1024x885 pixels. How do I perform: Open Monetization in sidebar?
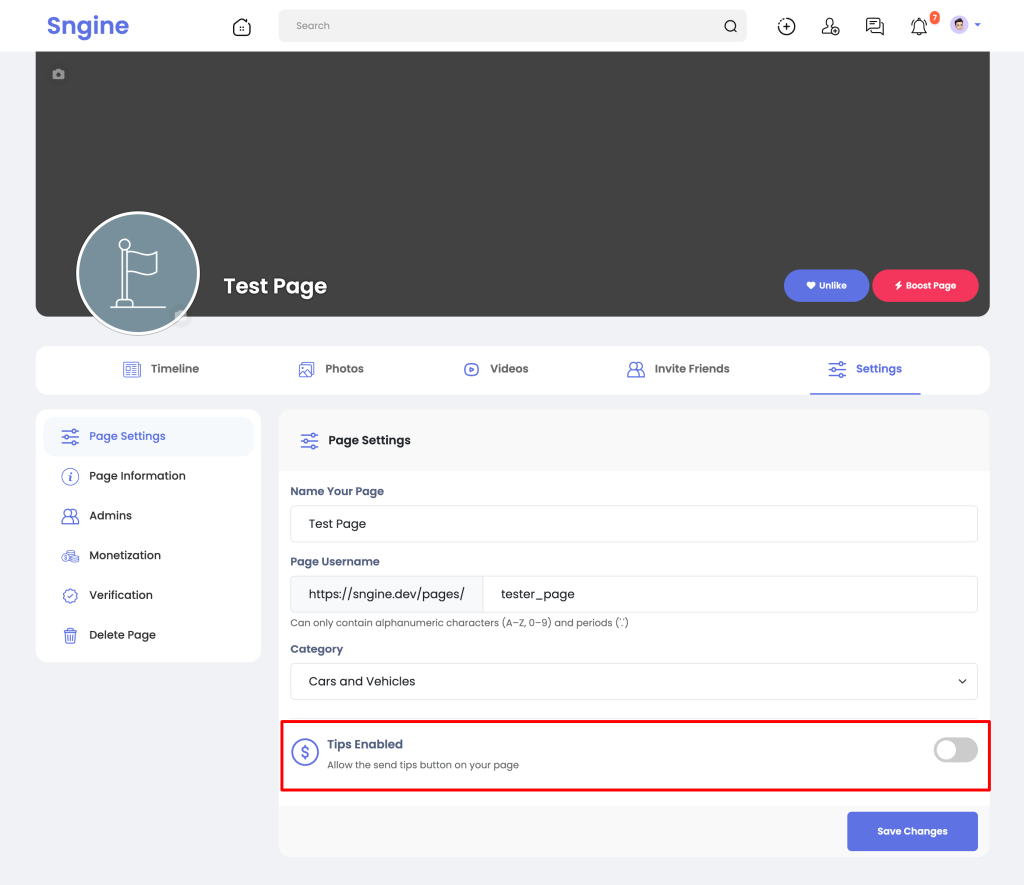pyautogui.click(x=148, y=556)
